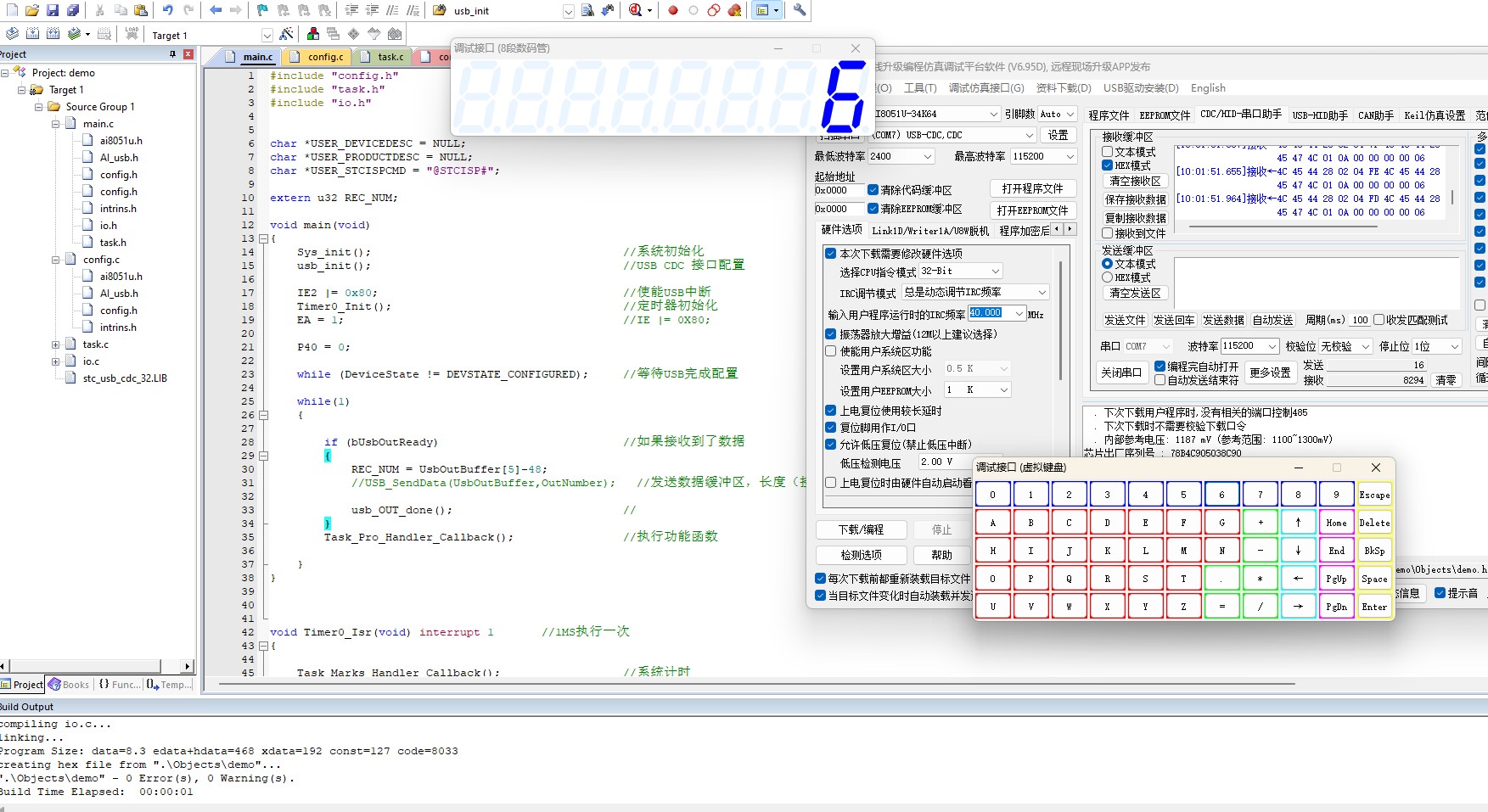Screen dimensions: 1488x812
Task: Build the target files icon
Action: 32,34
